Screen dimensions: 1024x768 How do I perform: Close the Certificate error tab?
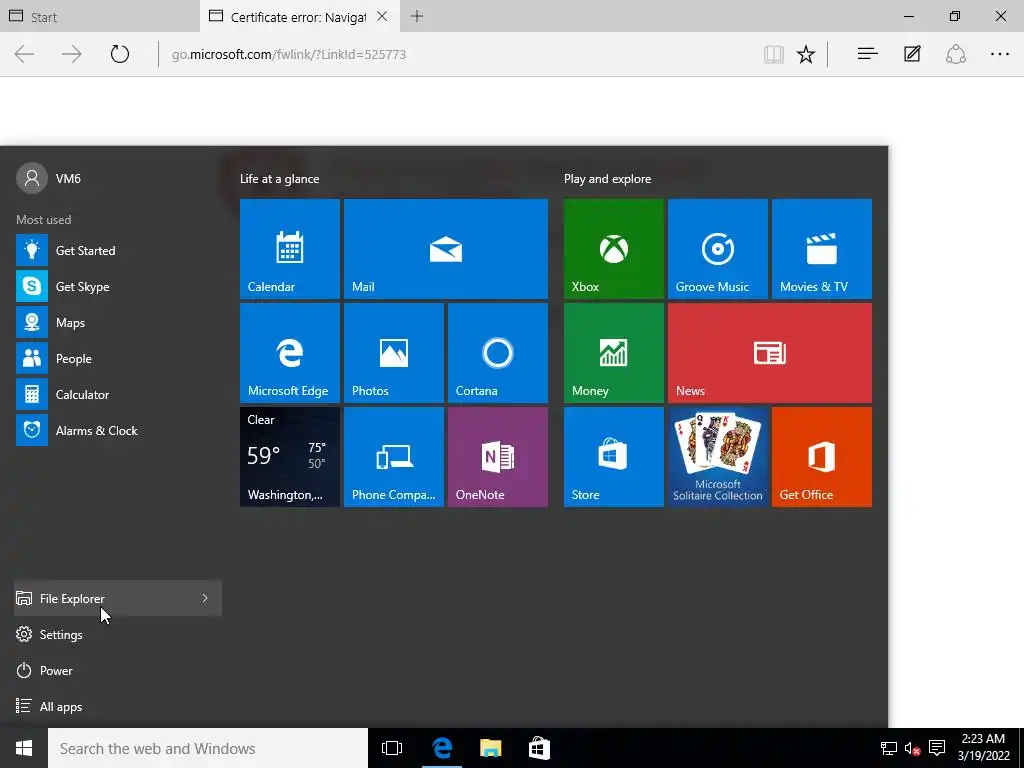pos(382,16)
